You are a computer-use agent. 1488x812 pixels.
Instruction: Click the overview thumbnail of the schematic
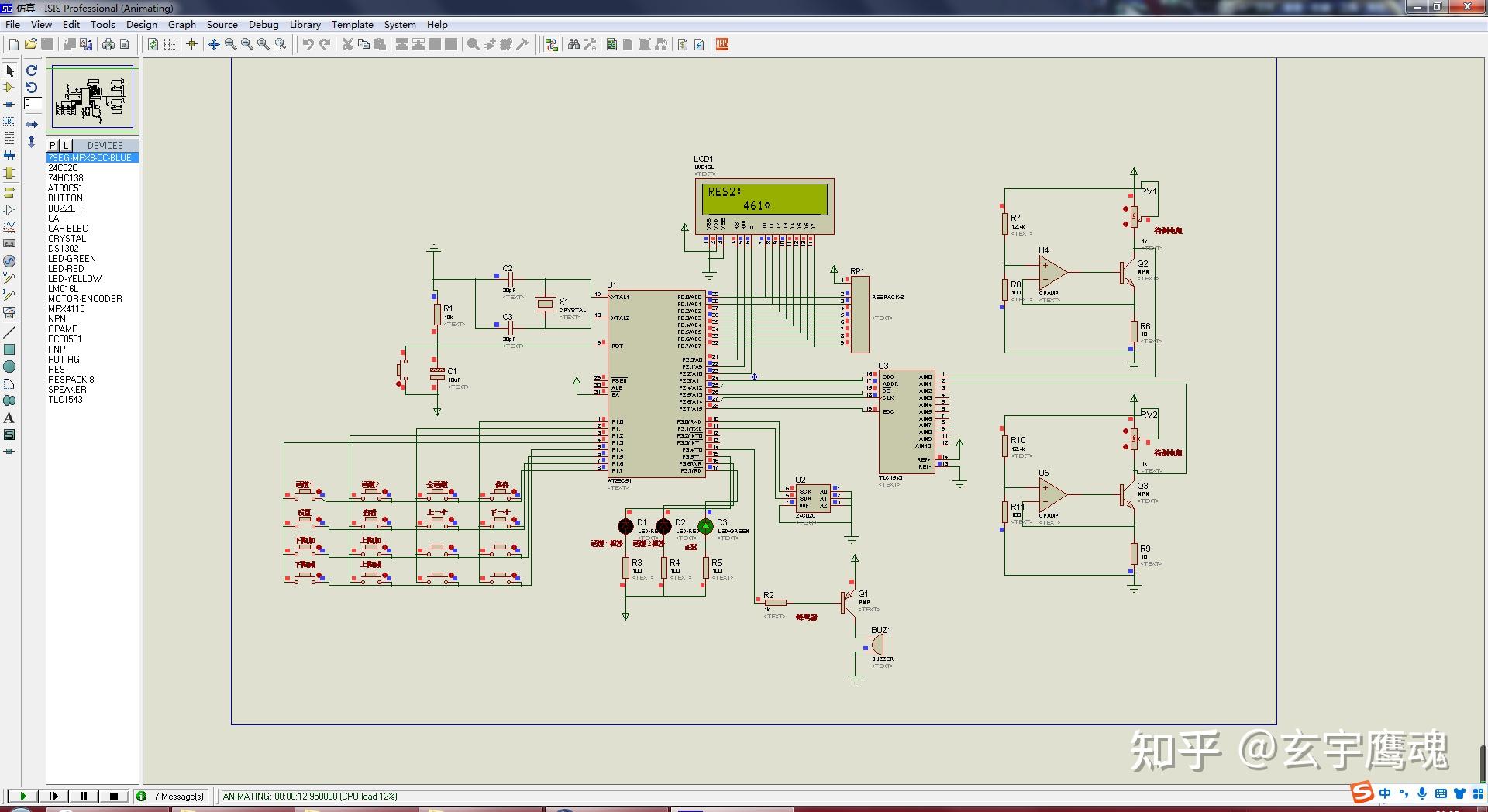coord(92,98)
